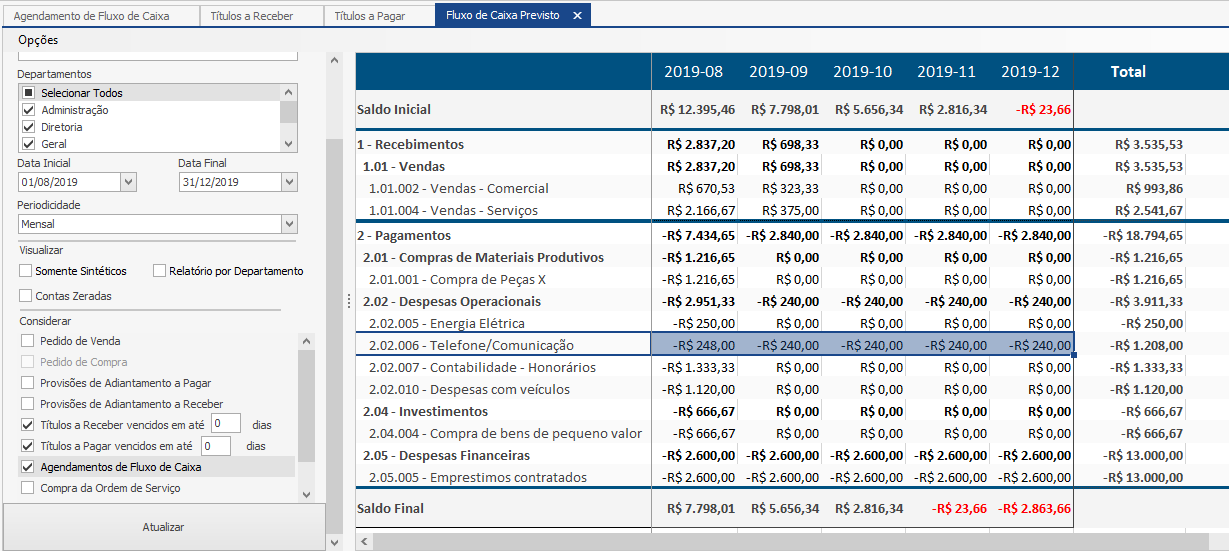This screenshot has height=551, width=1229.
Task: Switch to Agendamento de Fluxo de Caixa tab
Action: [x=91, y=16]
